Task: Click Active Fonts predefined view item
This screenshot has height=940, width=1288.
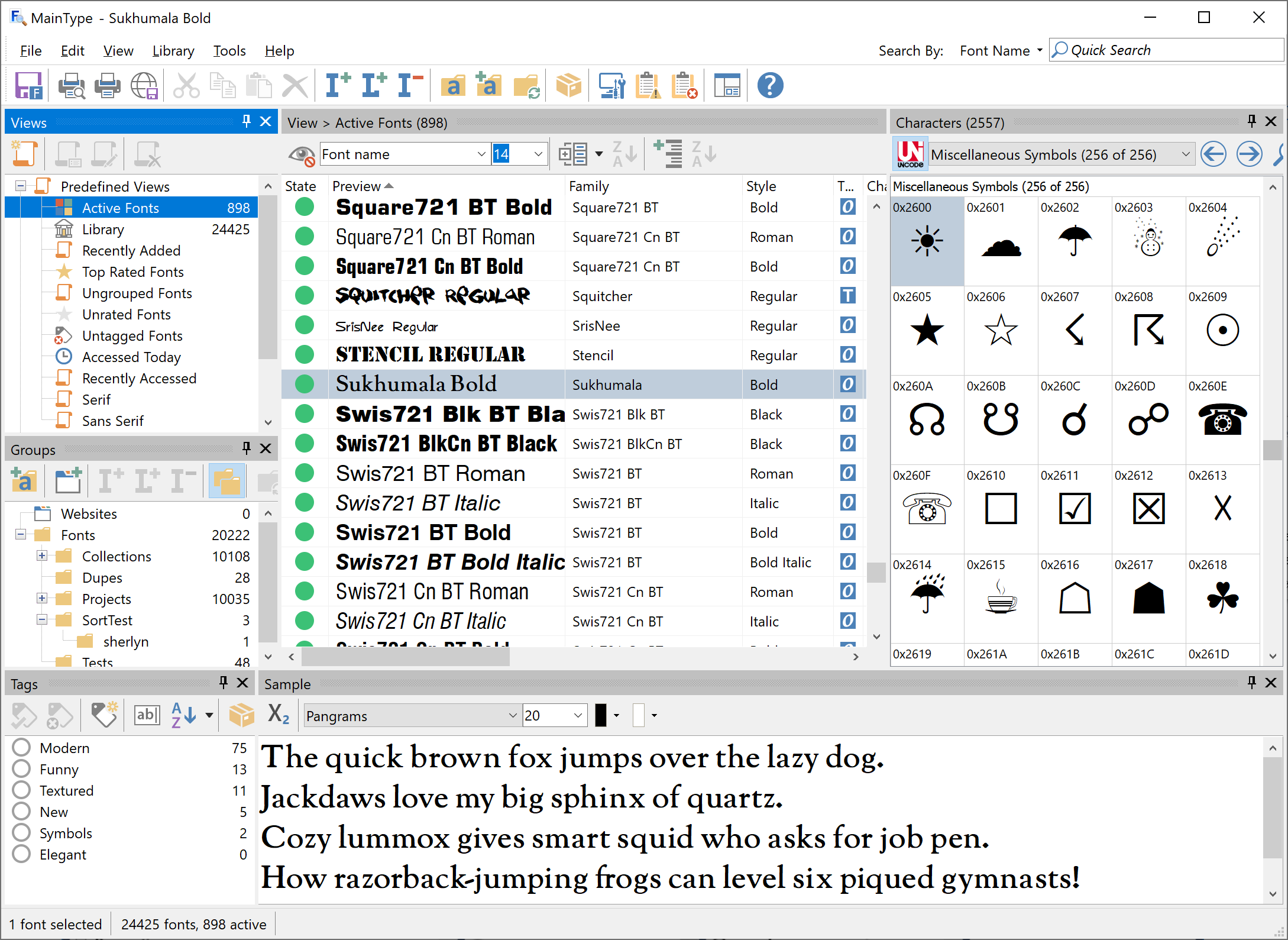Action: tap(119, 207)
